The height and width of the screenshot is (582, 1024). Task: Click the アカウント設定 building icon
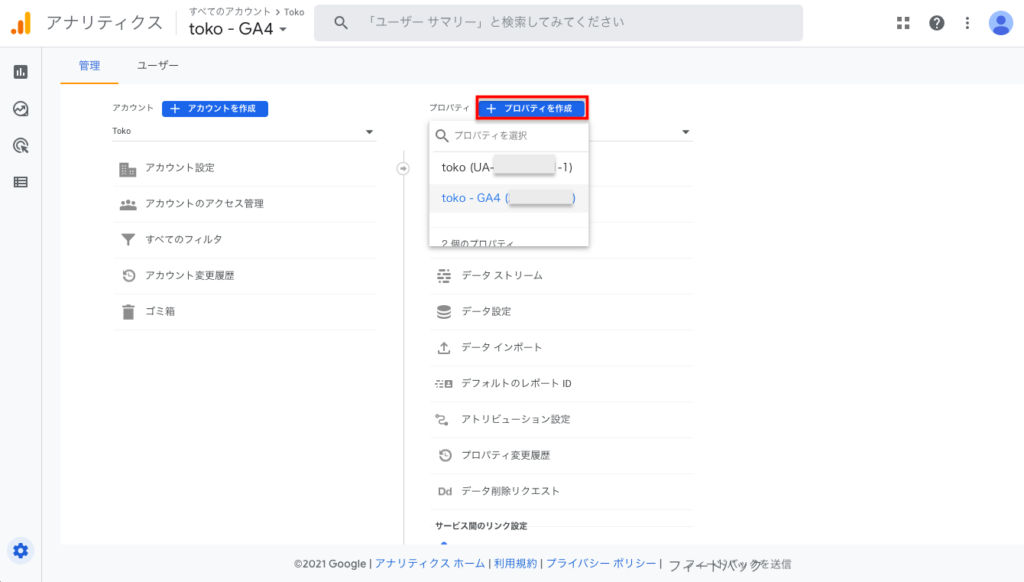click(128, 169)
